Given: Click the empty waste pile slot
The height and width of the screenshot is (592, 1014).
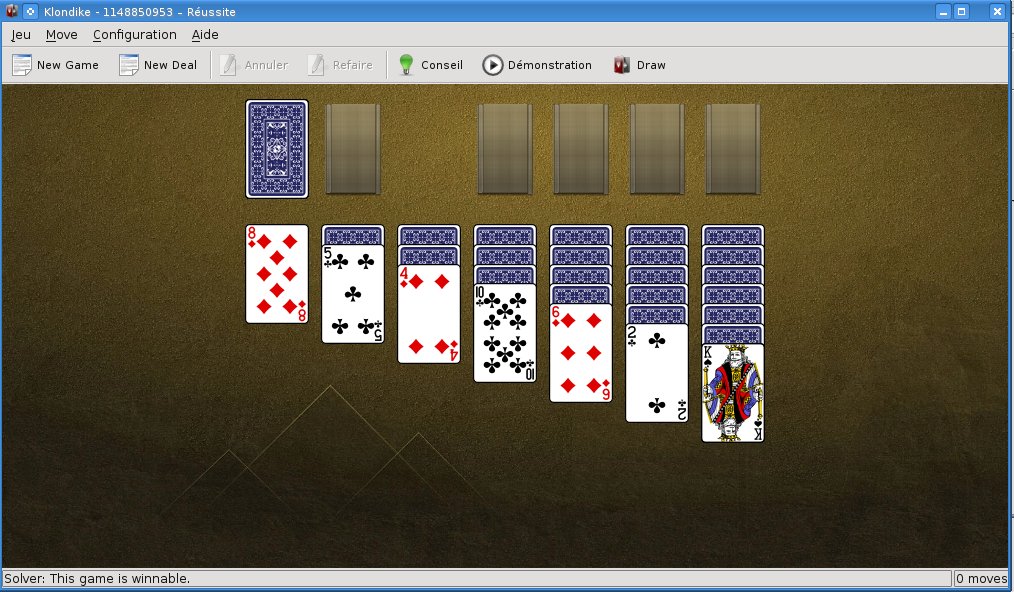Looking at the screenshot, I should point(352,149).
